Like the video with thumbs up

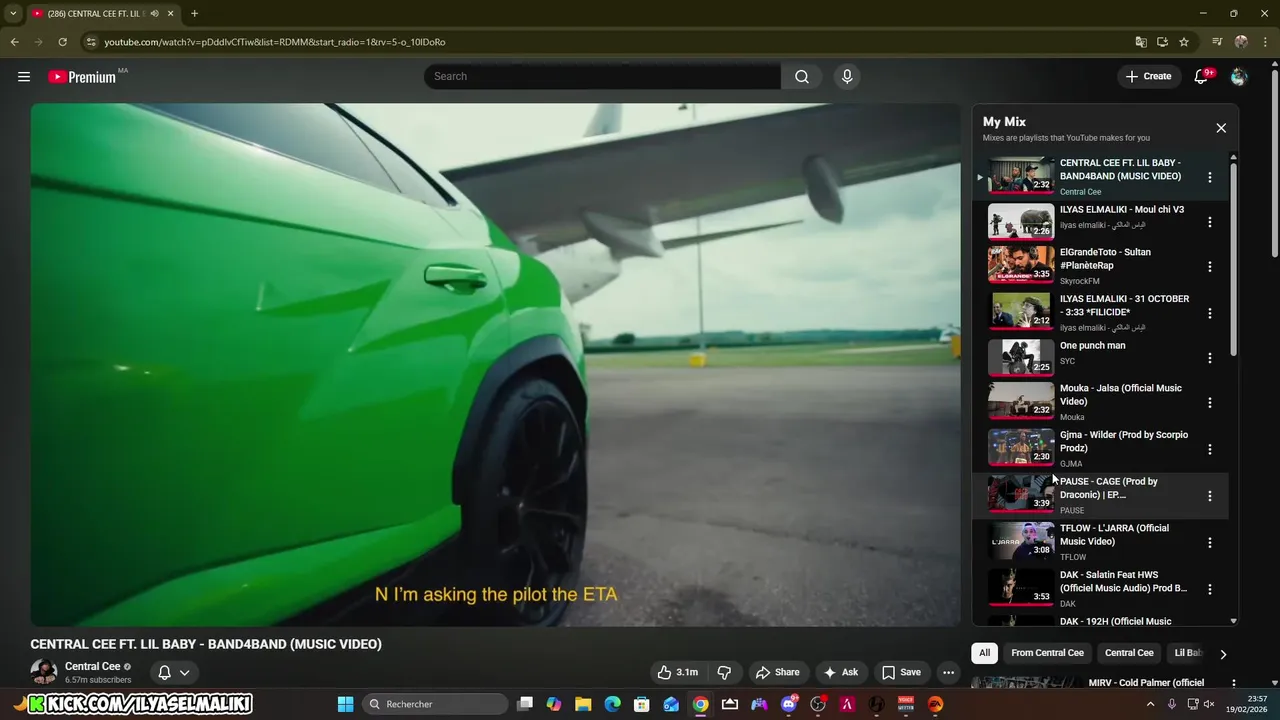click(677, 672)
